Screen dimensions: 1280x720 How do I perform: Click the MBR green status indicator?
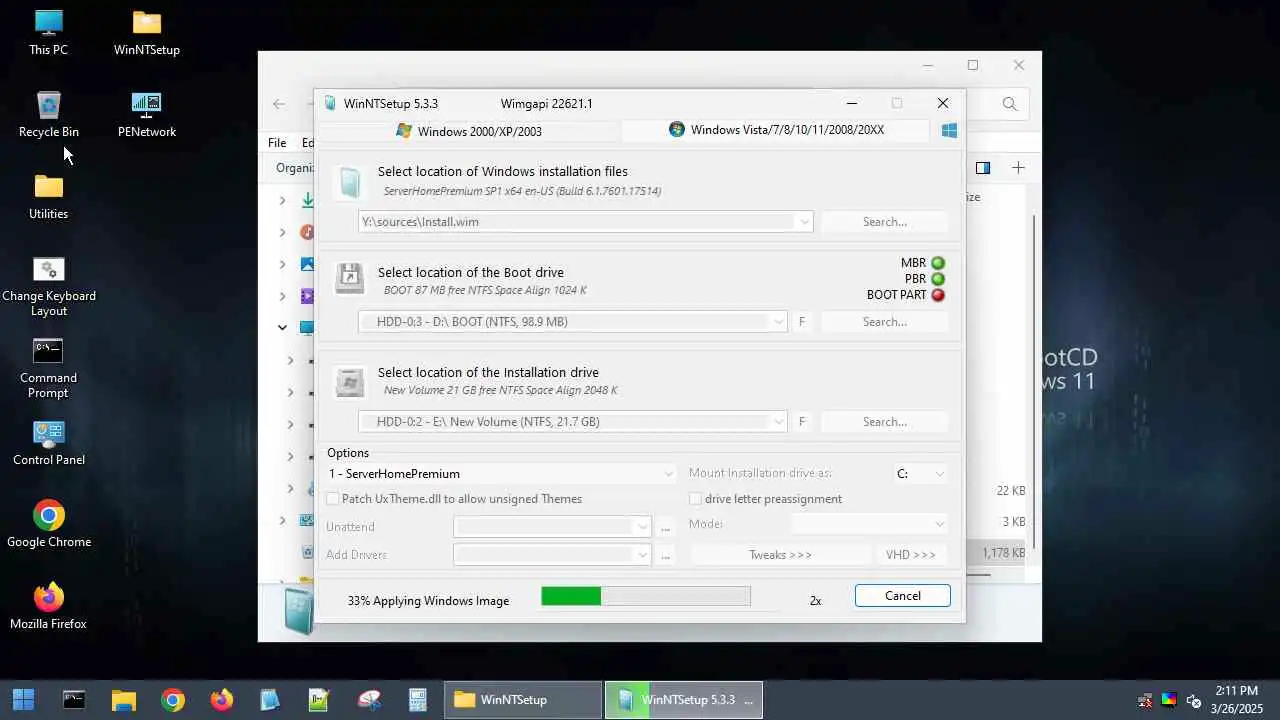(x=938, y=263)
